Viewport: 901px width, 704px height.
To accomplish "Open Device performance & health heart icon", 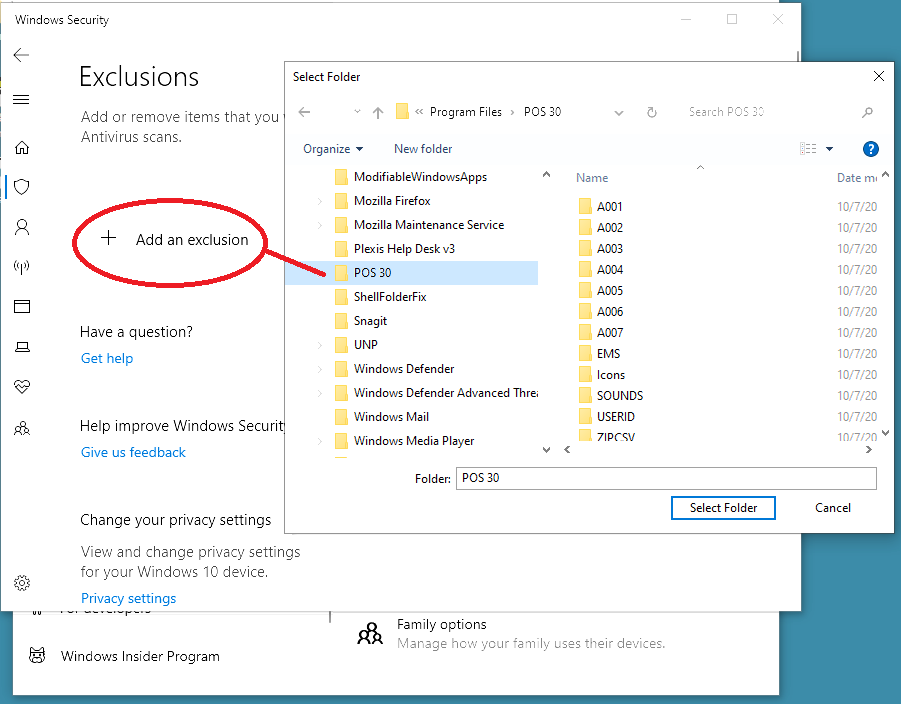I will [21, 387].
